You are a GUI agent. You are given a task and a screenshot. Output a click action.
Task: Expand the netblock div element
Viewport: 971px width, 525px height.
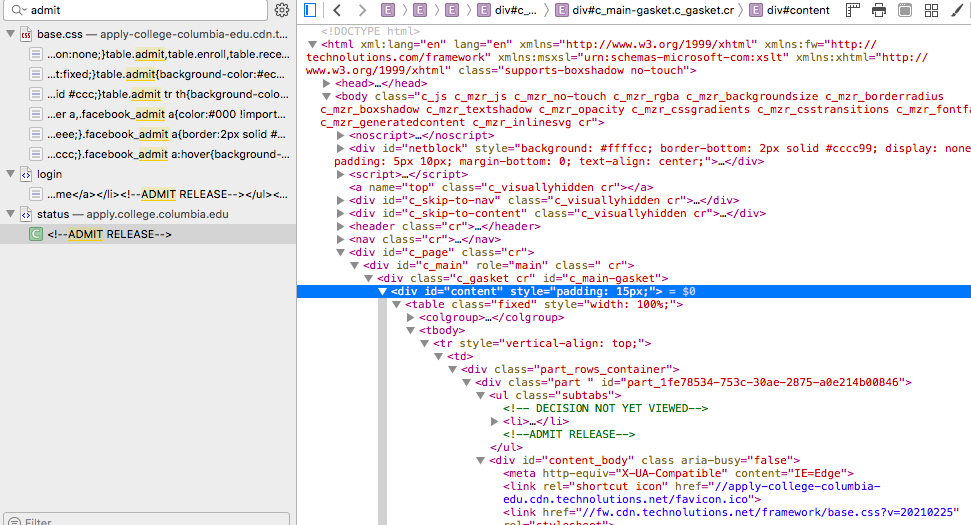[x=341, y=148]
